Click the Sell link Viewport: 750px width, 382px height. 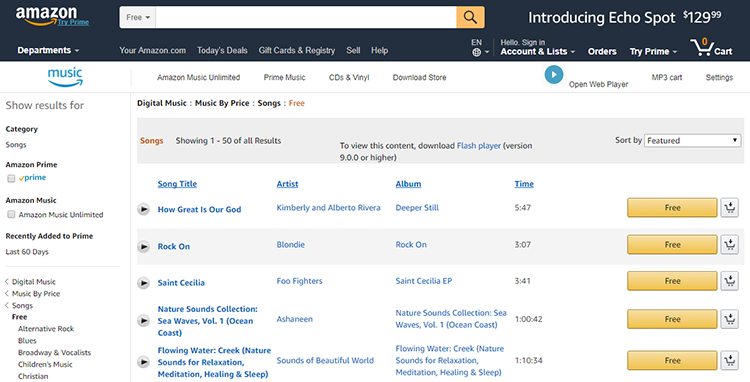[353, 50]
